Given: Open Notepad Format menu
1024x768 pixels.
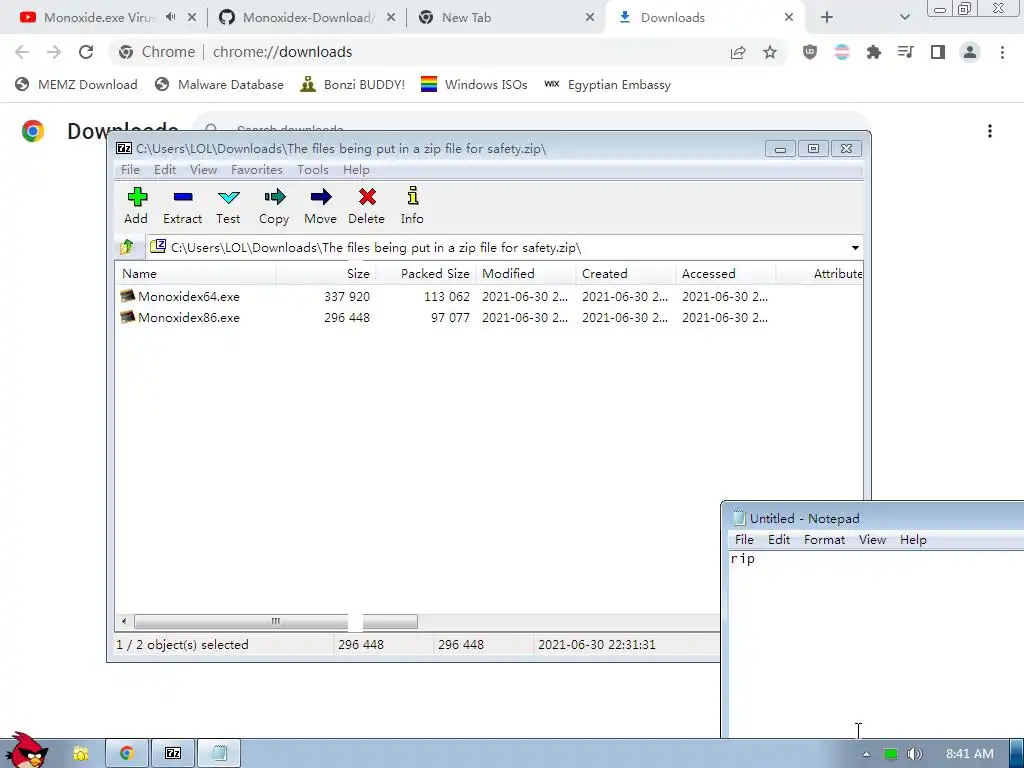Looking at the screenshot, I should (x=824, y=539).
